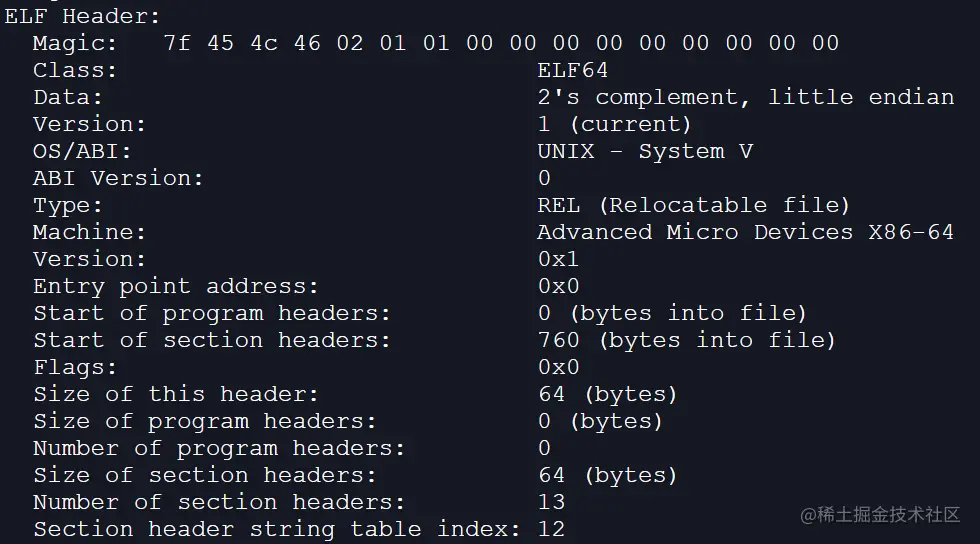Image resolution: width=980 pixels, height=544 pixels.
Task: Click the "Entry point address:" label
Action: (x=176, y=286)
